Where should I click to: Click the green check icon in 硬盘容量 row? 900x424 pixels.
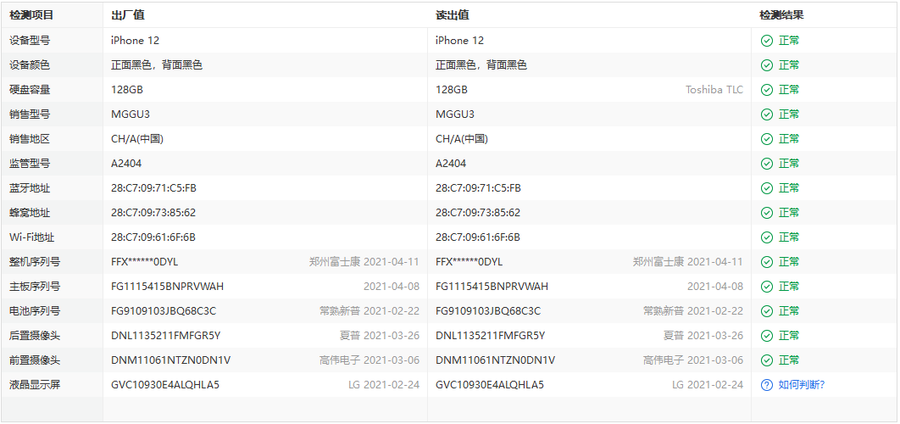(x=766, y=90)
